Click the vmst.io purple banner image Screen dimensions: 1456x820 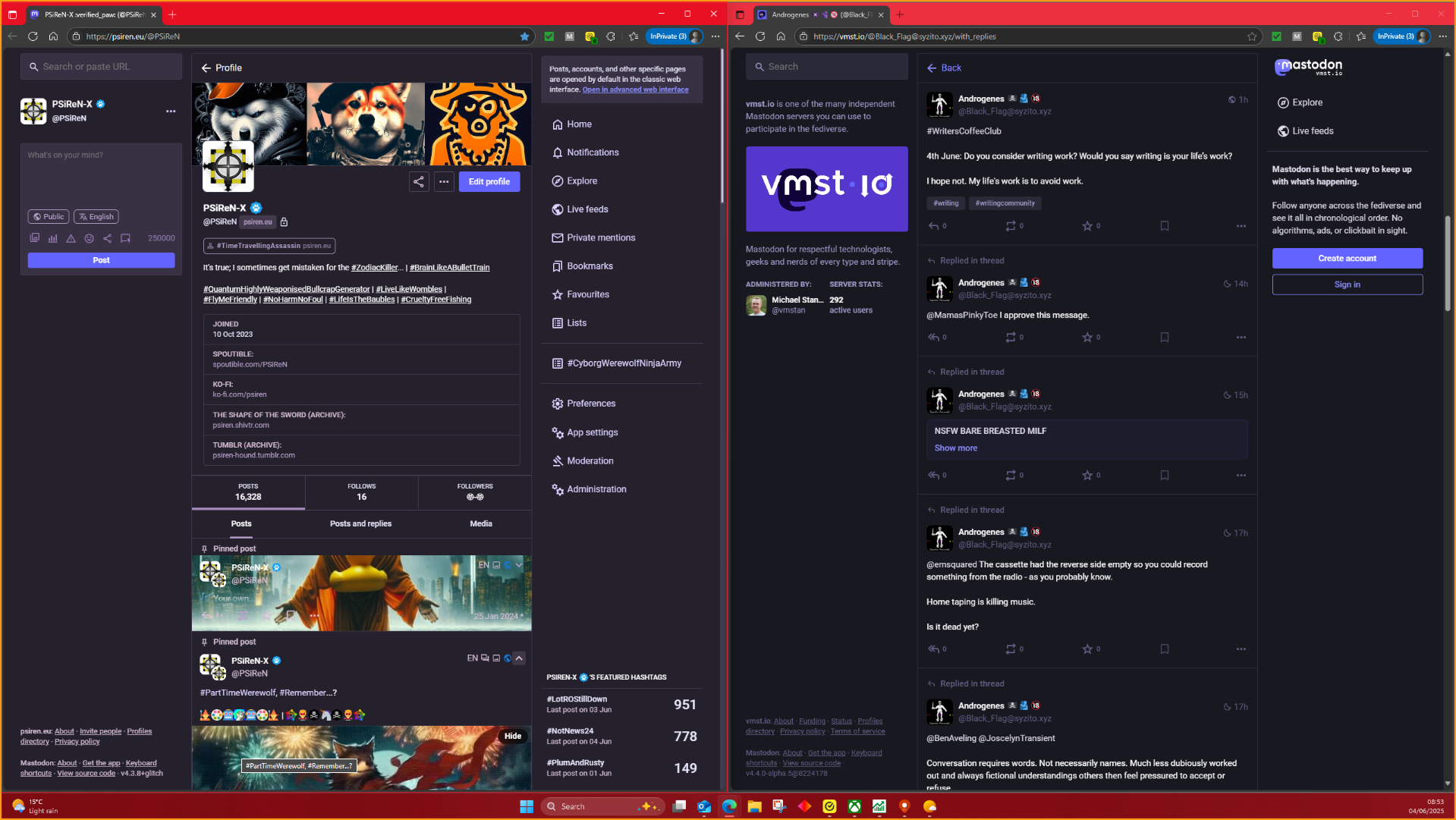(826, 189)
